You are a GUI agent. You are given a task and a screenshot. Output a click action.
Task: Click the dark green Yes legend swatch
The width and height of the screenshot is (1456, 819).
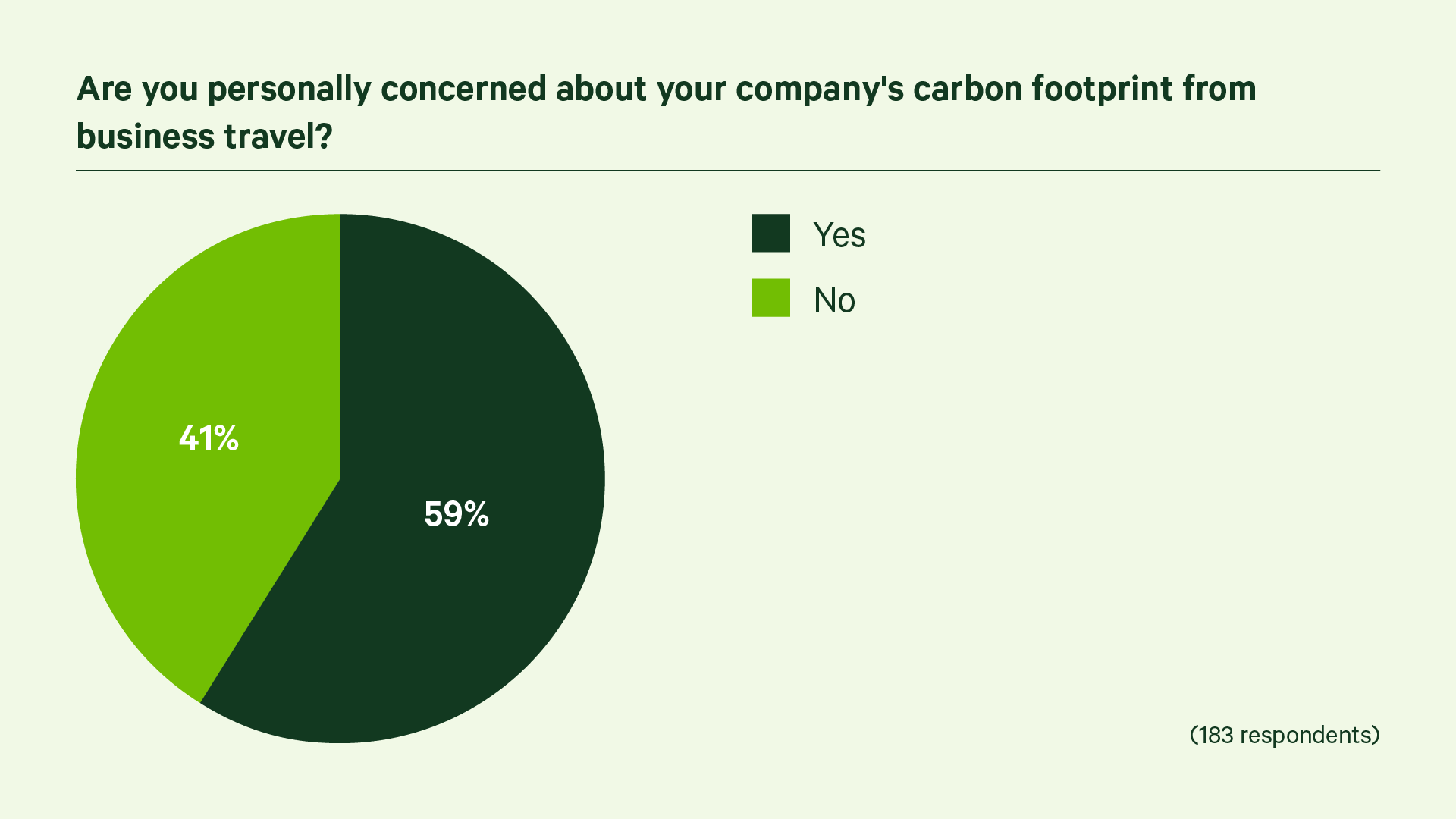(770, 233)
